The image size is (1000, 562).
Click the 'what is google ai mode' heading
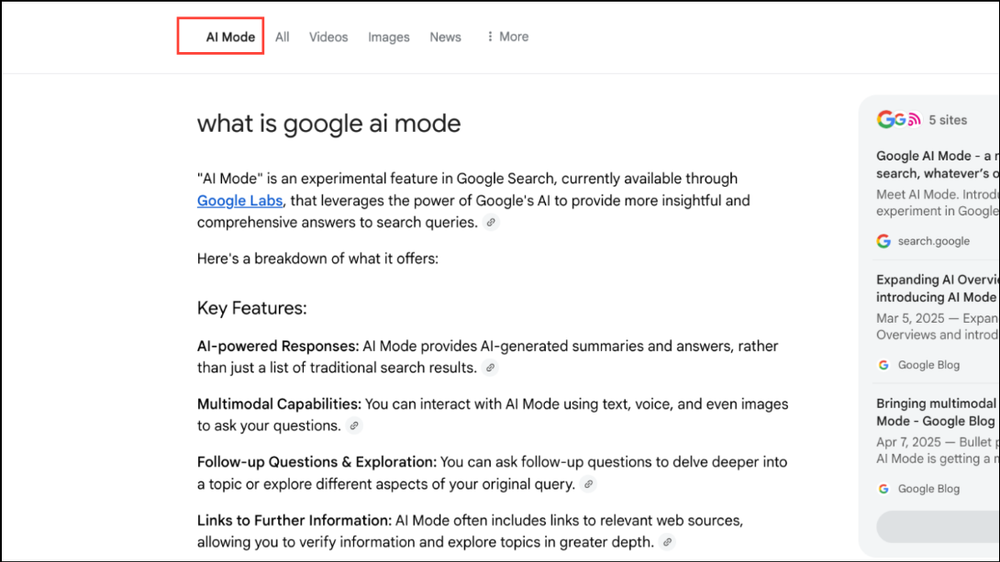328,124
